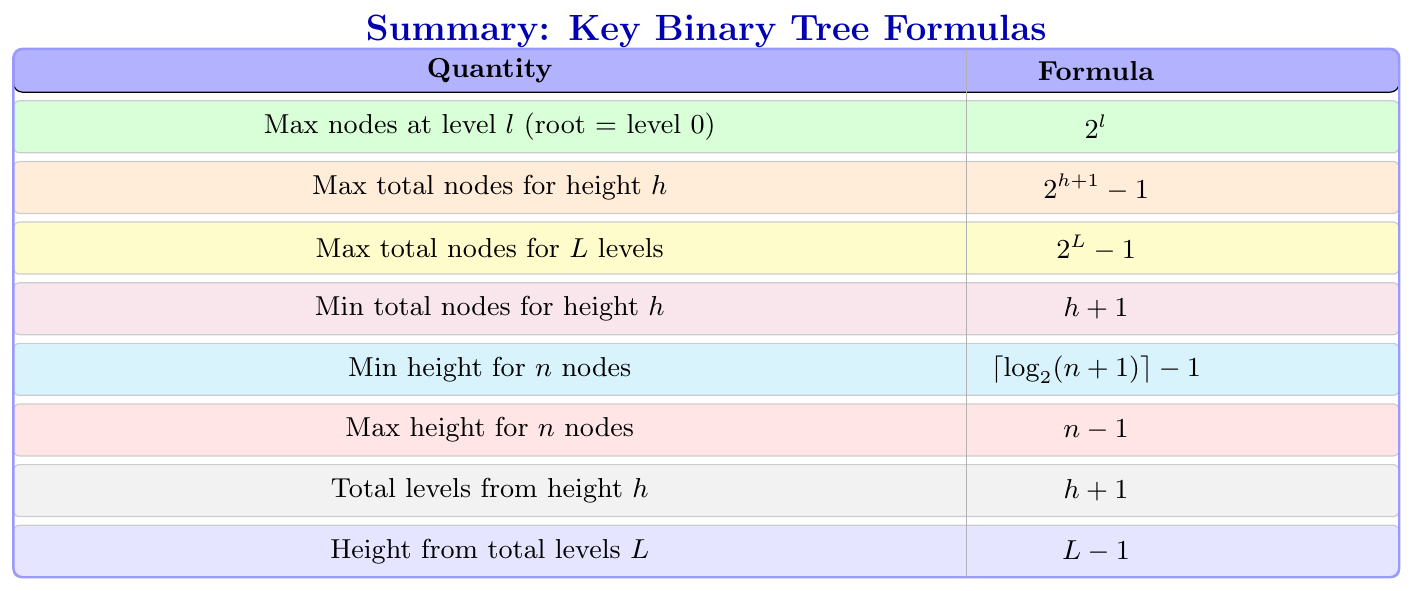Select the "Quantity" column header
This screenshot has height=591, width=1413.
(x=489, y=70)
